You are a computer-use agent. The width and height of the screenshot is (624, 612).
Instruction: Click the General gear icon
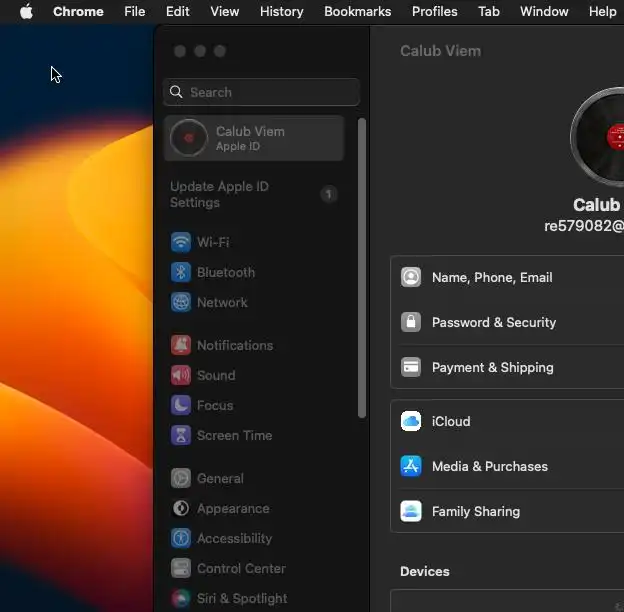click(181, 478)
